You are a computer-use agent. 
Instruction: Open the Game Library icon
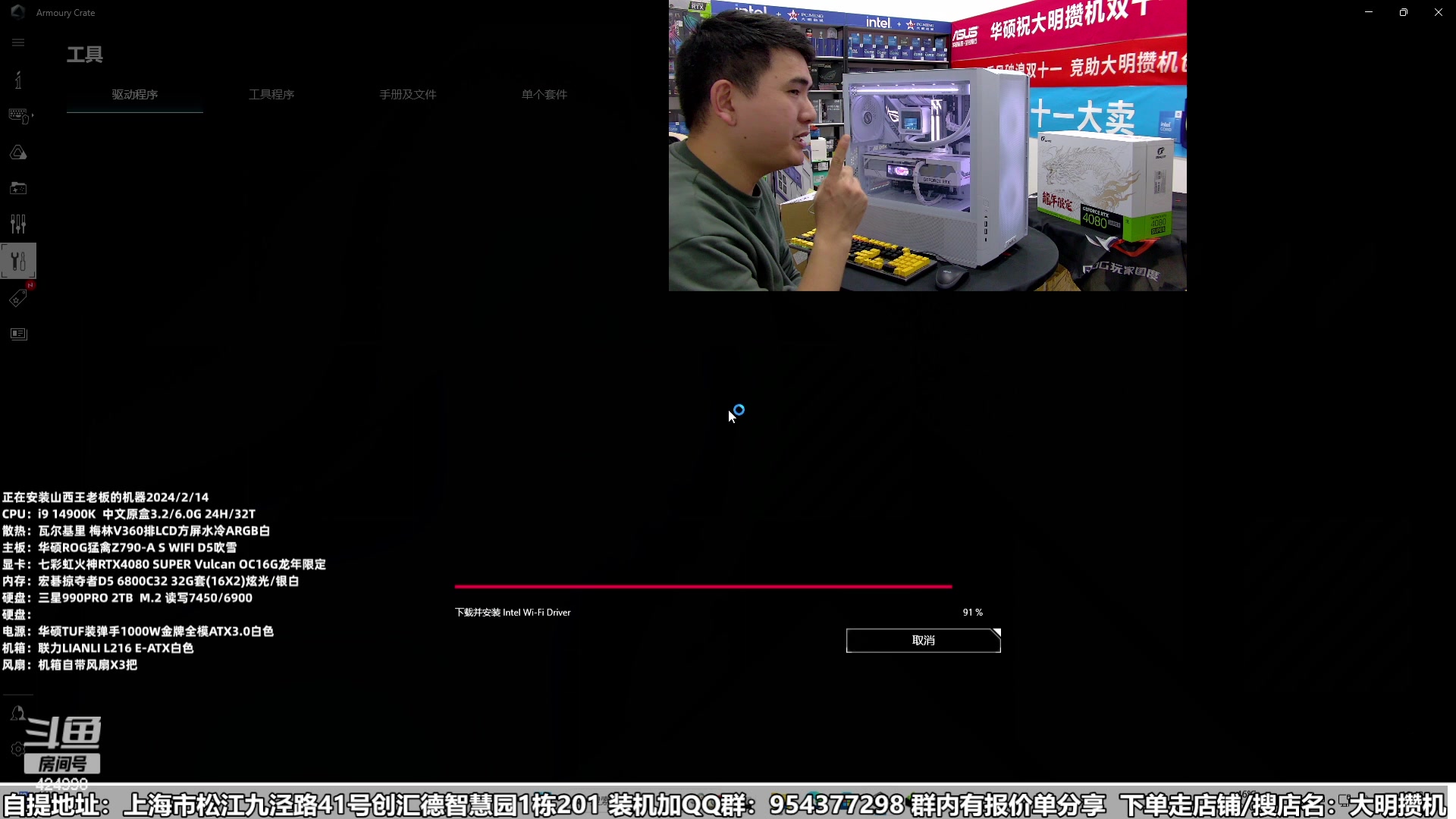(18, 188)
